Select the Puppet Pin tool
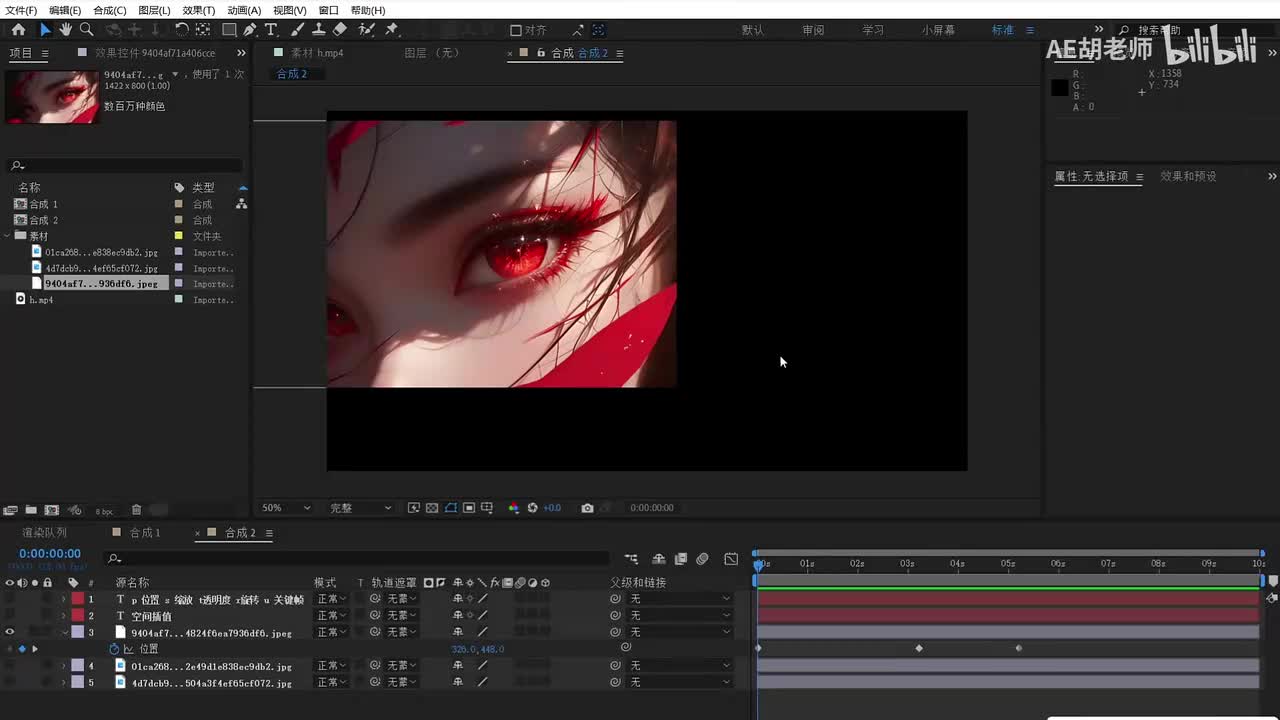Screen dimensions: 1280x720 392,30
